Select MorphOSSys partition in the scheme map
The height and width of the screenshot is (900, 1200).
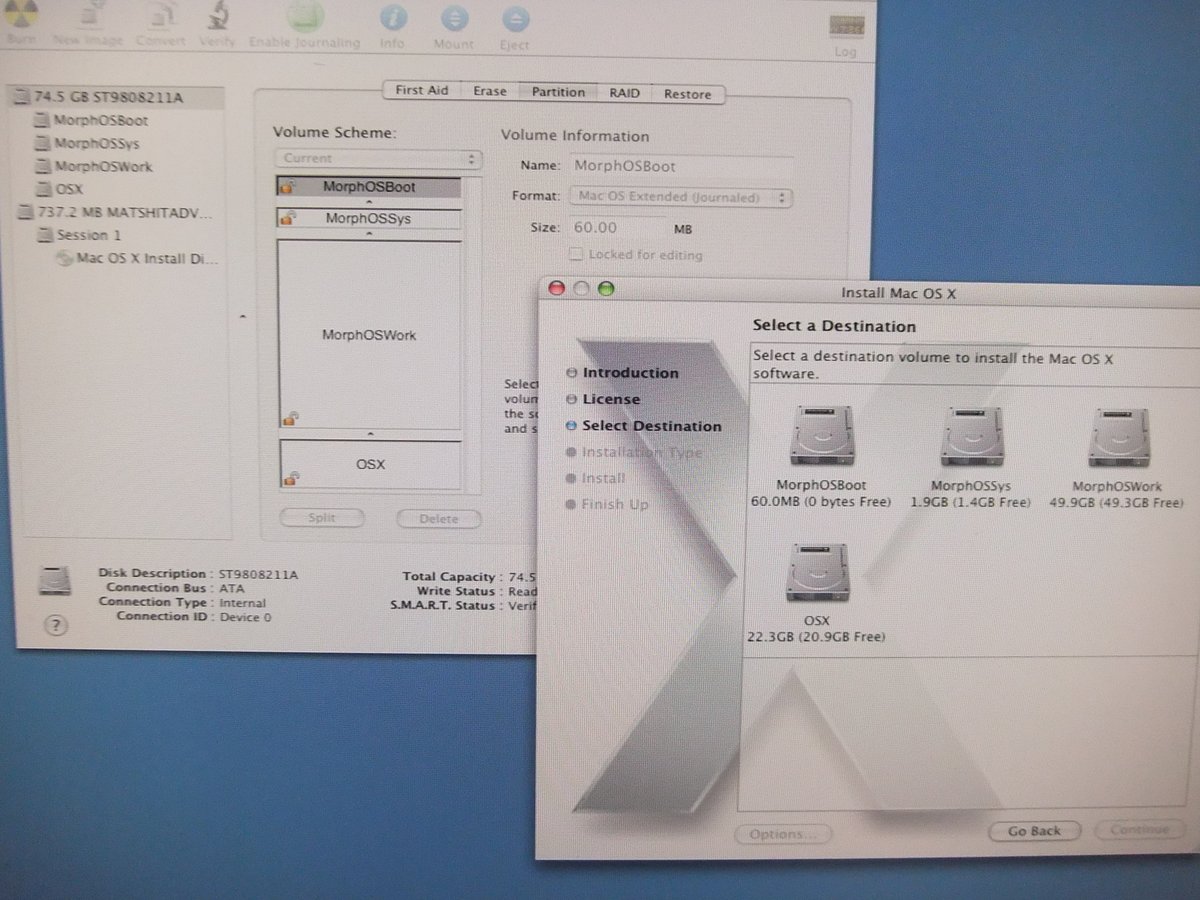click(x=369, y=218)
